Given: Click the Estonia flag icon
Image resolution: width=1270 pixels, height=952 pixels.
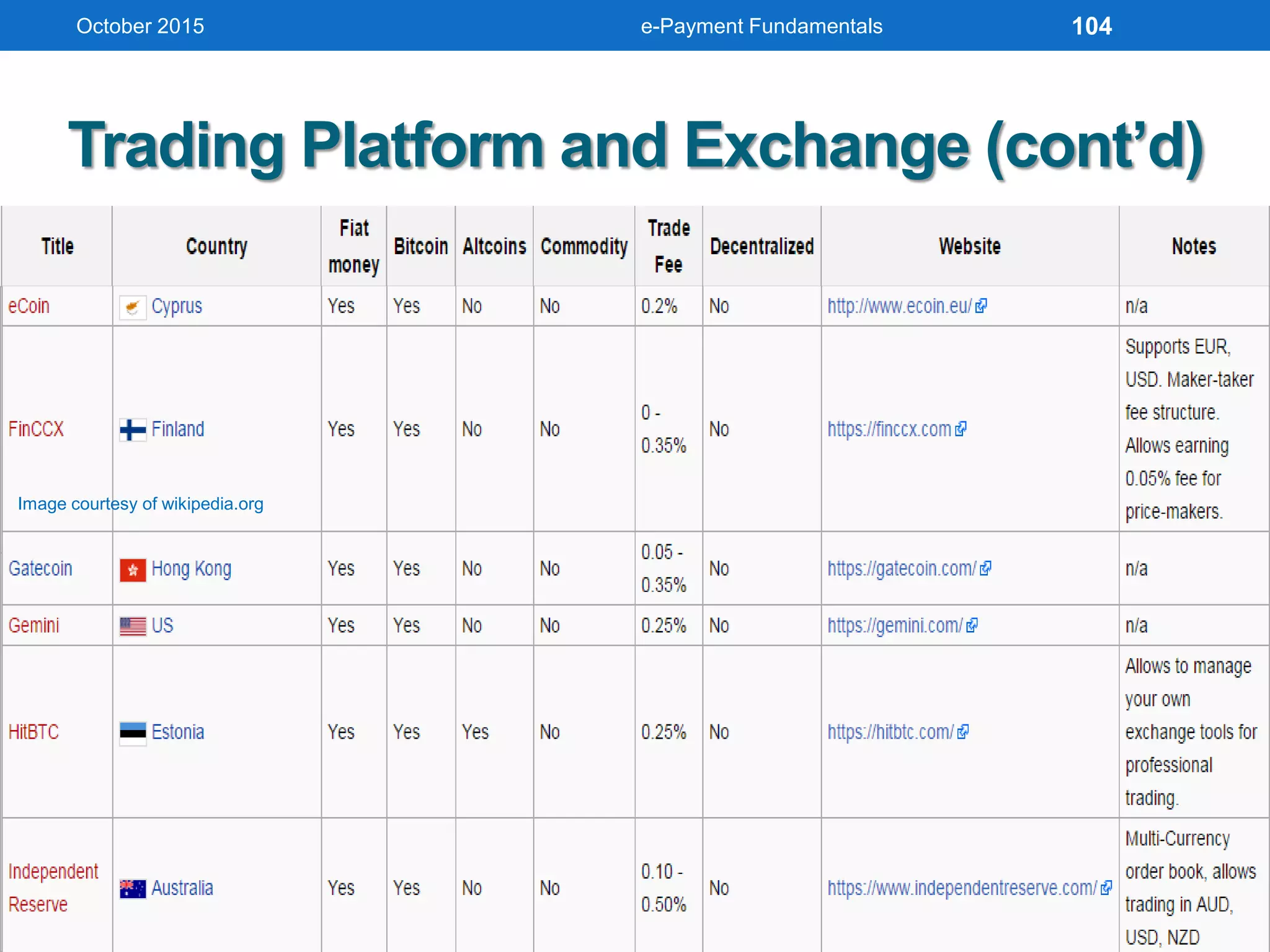Looking at the screenshot, I should tap(133, 733).
